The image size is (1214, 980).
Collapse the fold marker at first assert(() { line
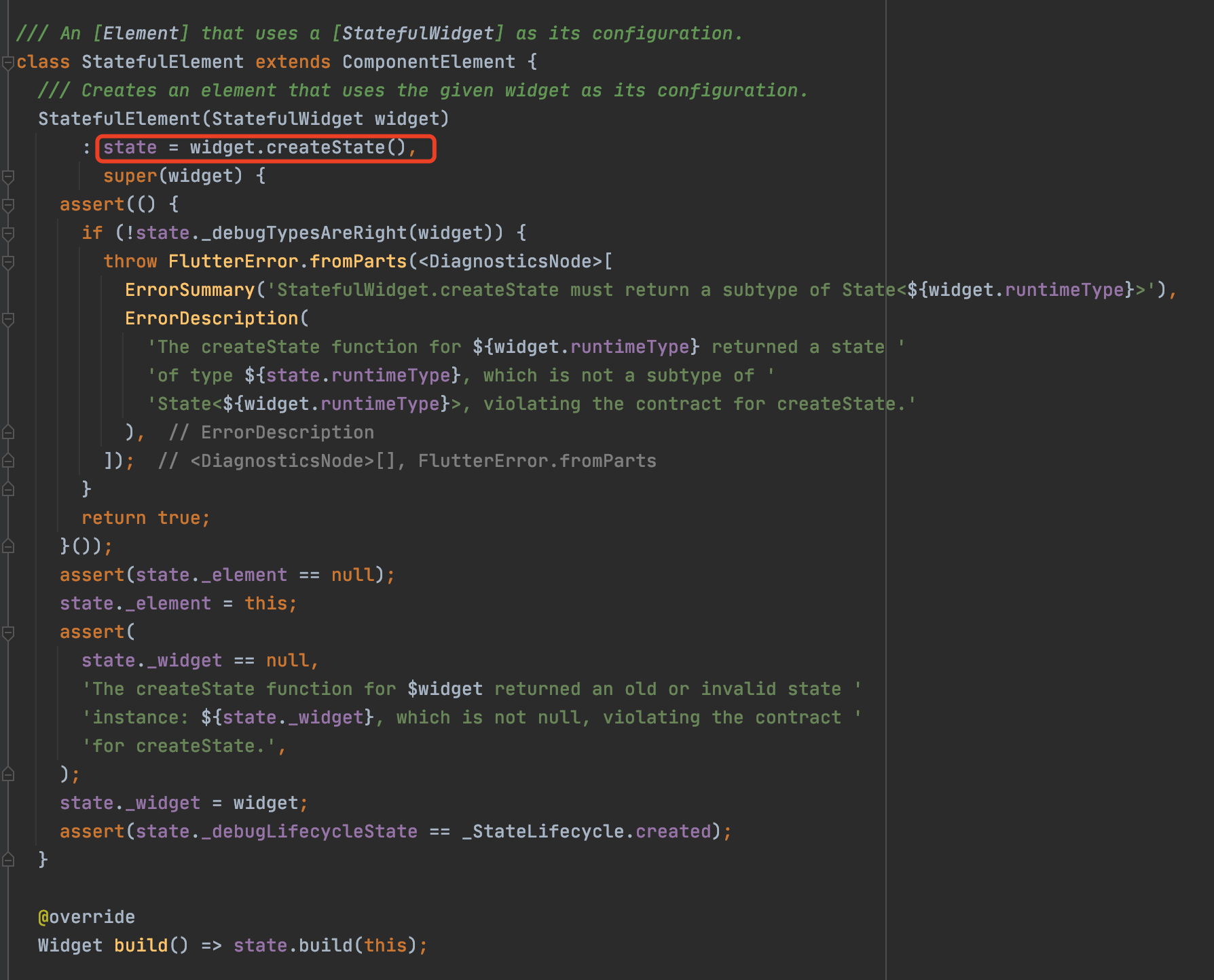[8, 206]
